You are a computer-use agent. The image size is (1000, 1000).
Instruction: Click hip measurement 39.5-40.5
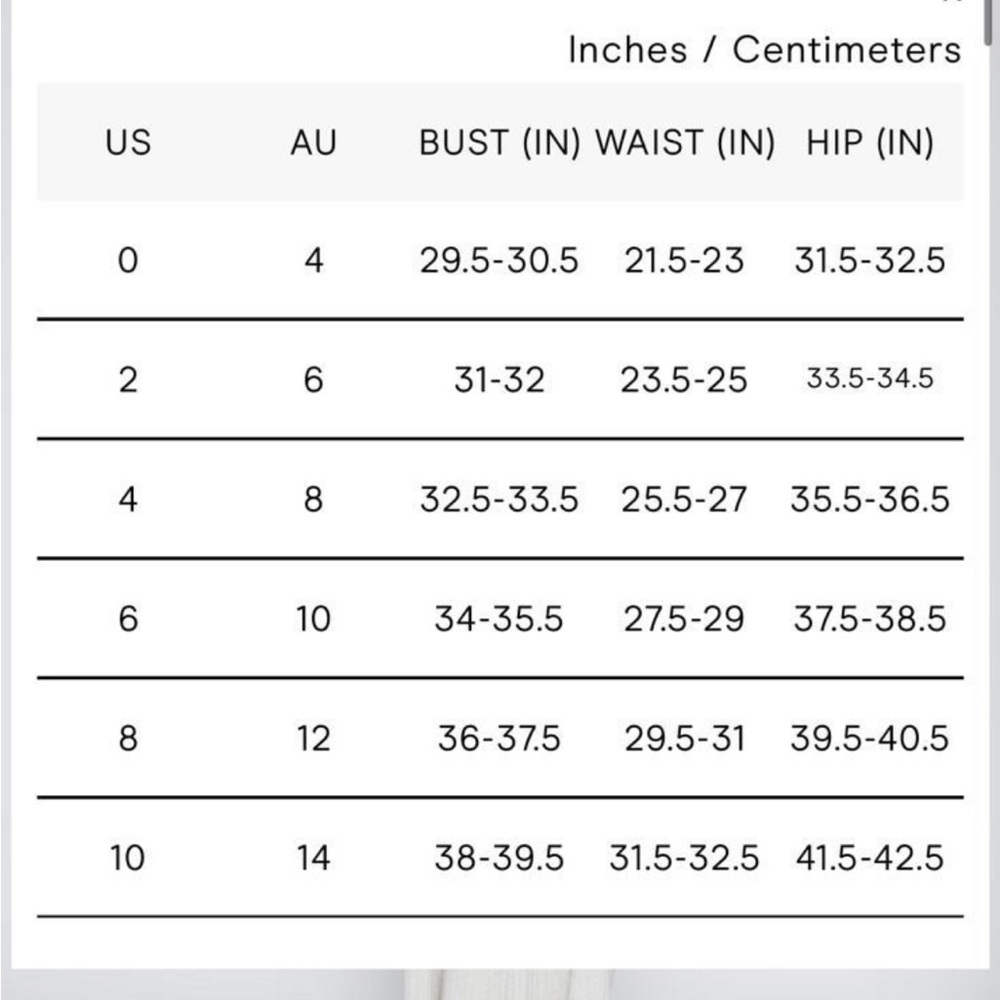click(870, 738)
